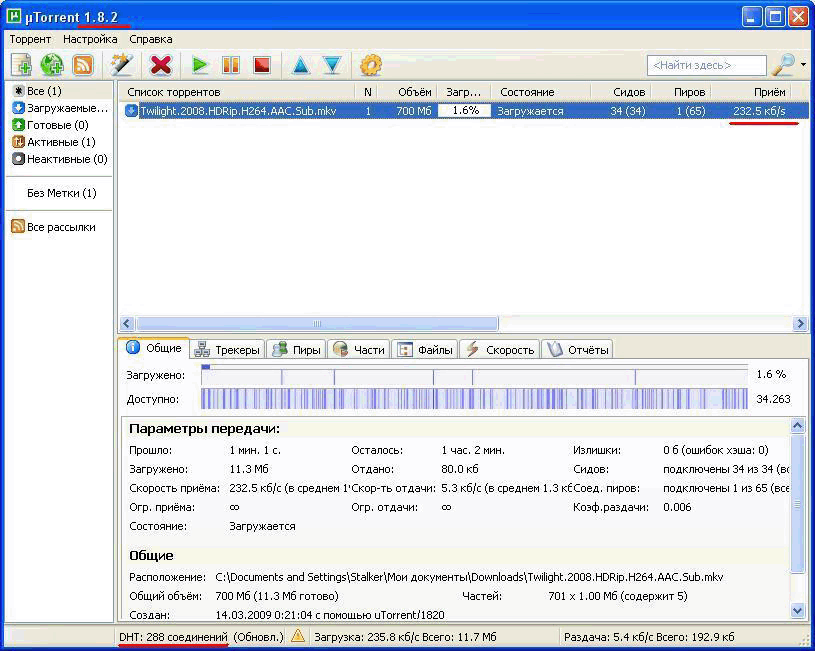Switch to the Трекеры tab
The height and width of the screenshot is (651, 815).
click(227, 350)
